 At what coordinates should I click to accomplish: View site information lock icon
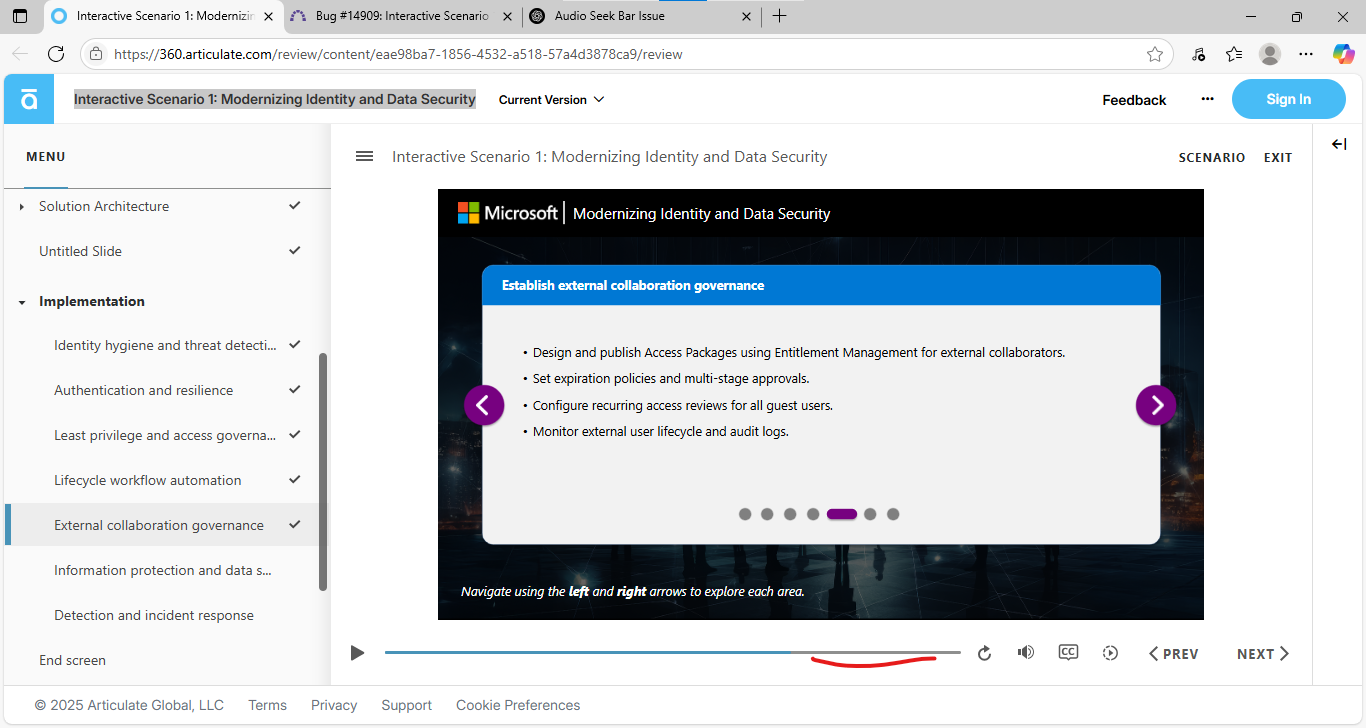coord(95,54)
